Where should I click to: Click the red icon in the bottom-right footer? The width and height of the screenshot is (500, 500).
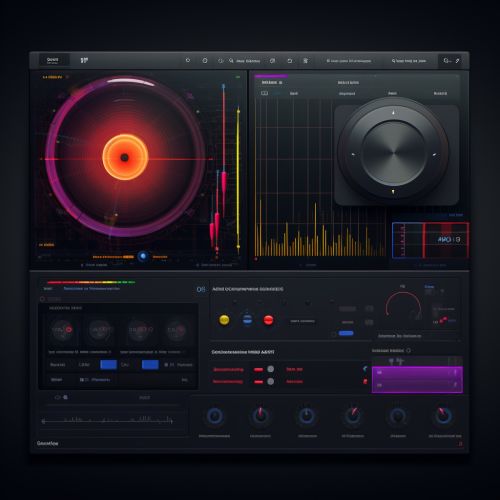tap(460, 444)
